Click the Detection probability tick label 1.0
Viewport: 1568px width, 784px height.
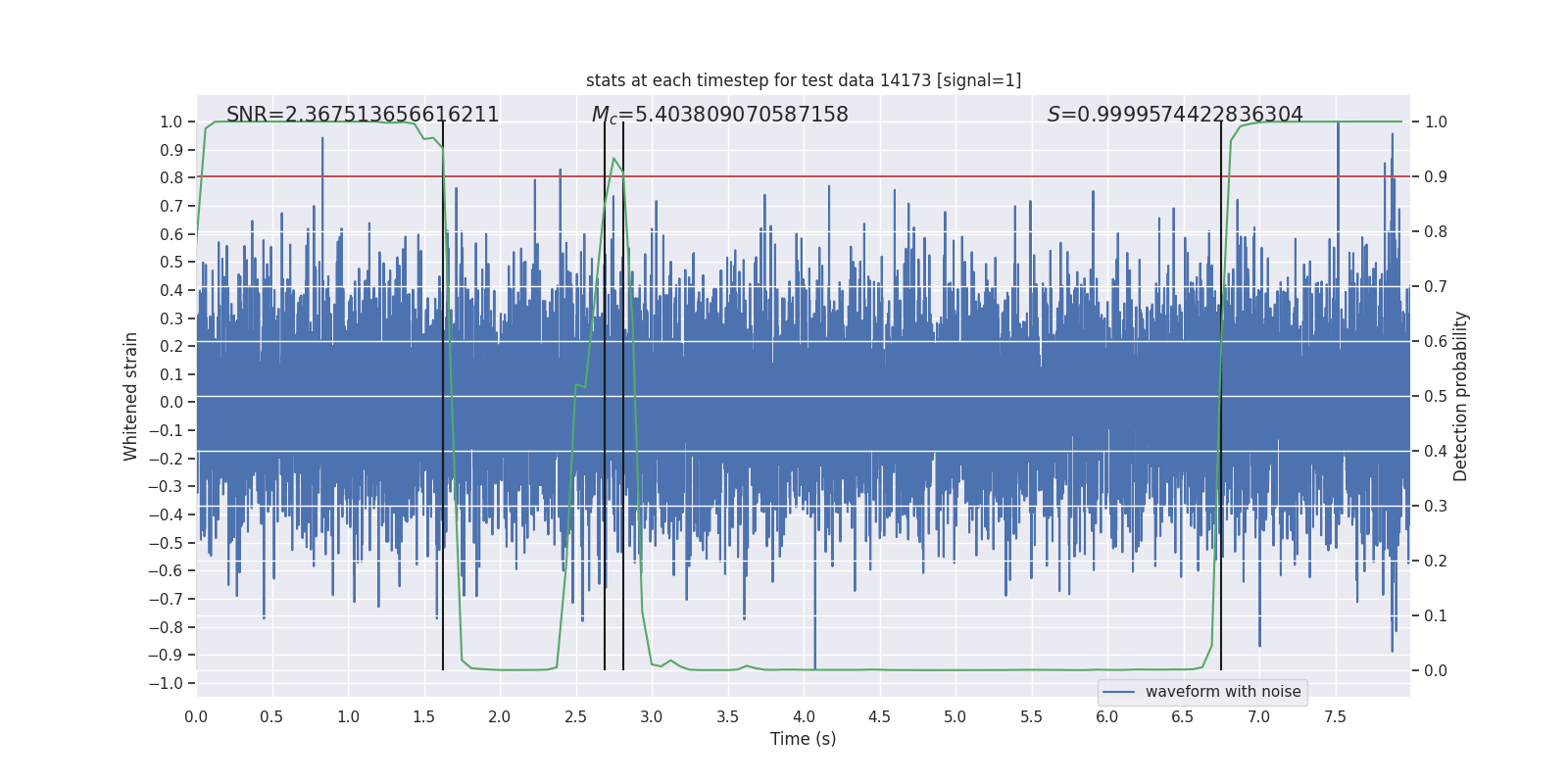1436,122
